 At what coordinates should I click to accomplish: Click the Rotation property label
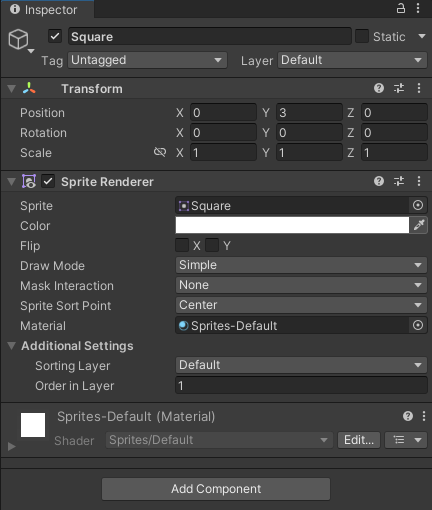click(x=43, y=133)
